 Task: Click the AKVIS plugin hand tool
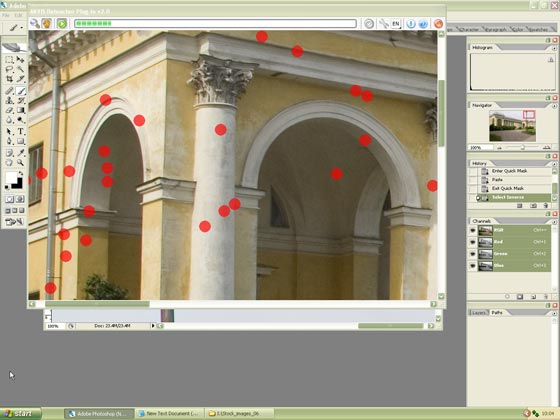(x=46, y=24)
